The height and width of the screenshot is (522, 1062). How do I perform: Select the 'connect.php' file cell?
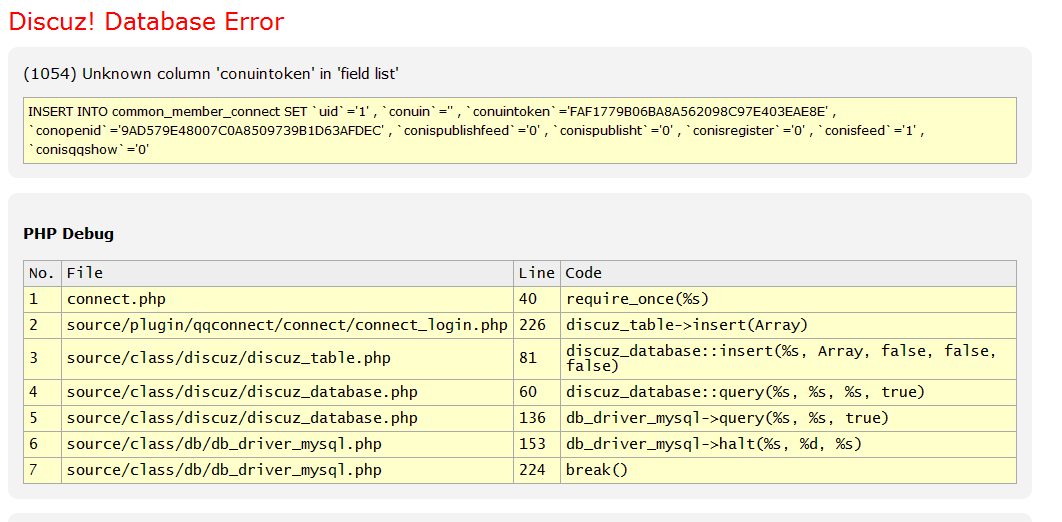point(287,299)
